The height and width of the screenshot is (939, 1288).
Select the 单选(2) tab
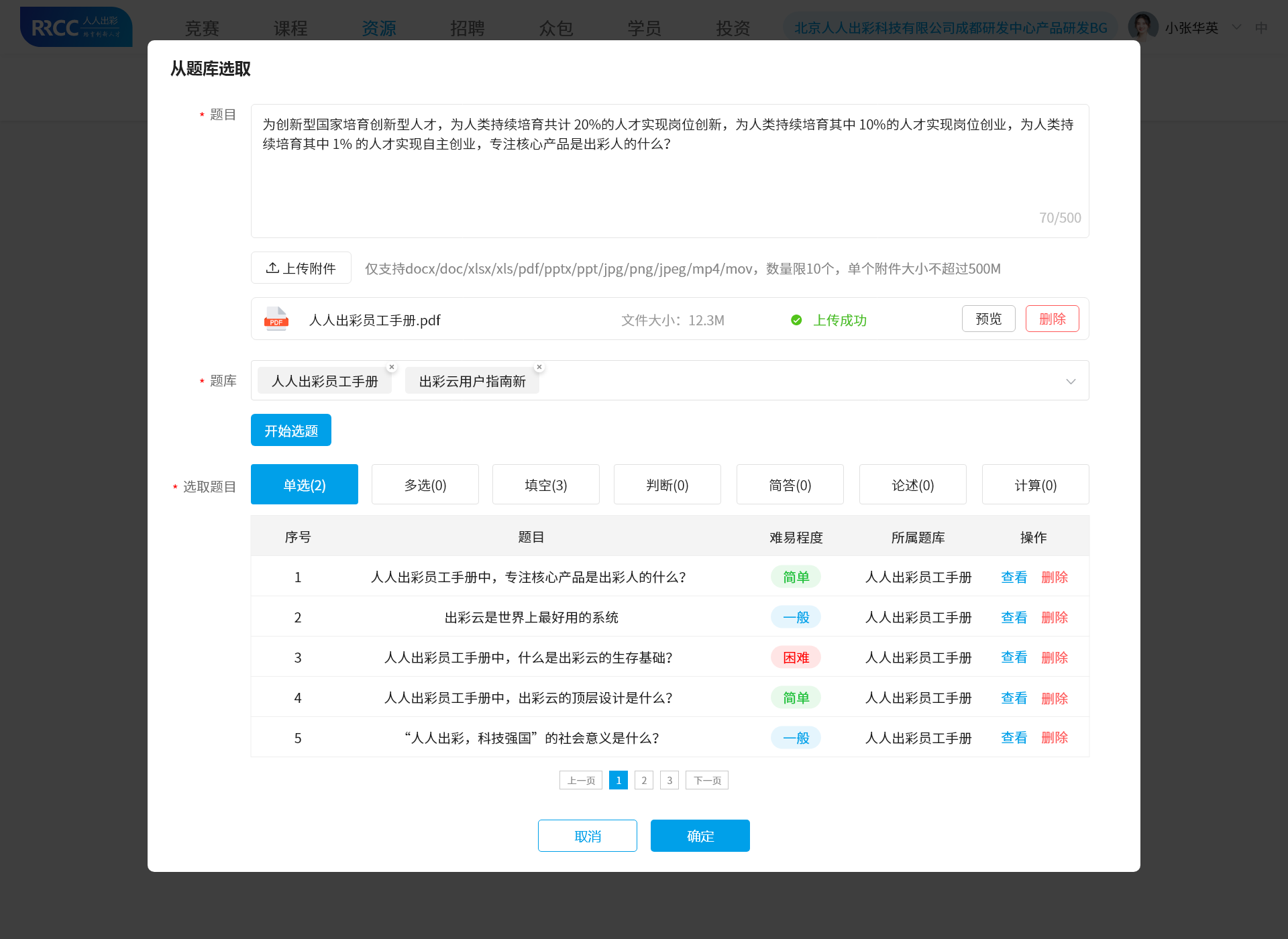pos(305,484)
